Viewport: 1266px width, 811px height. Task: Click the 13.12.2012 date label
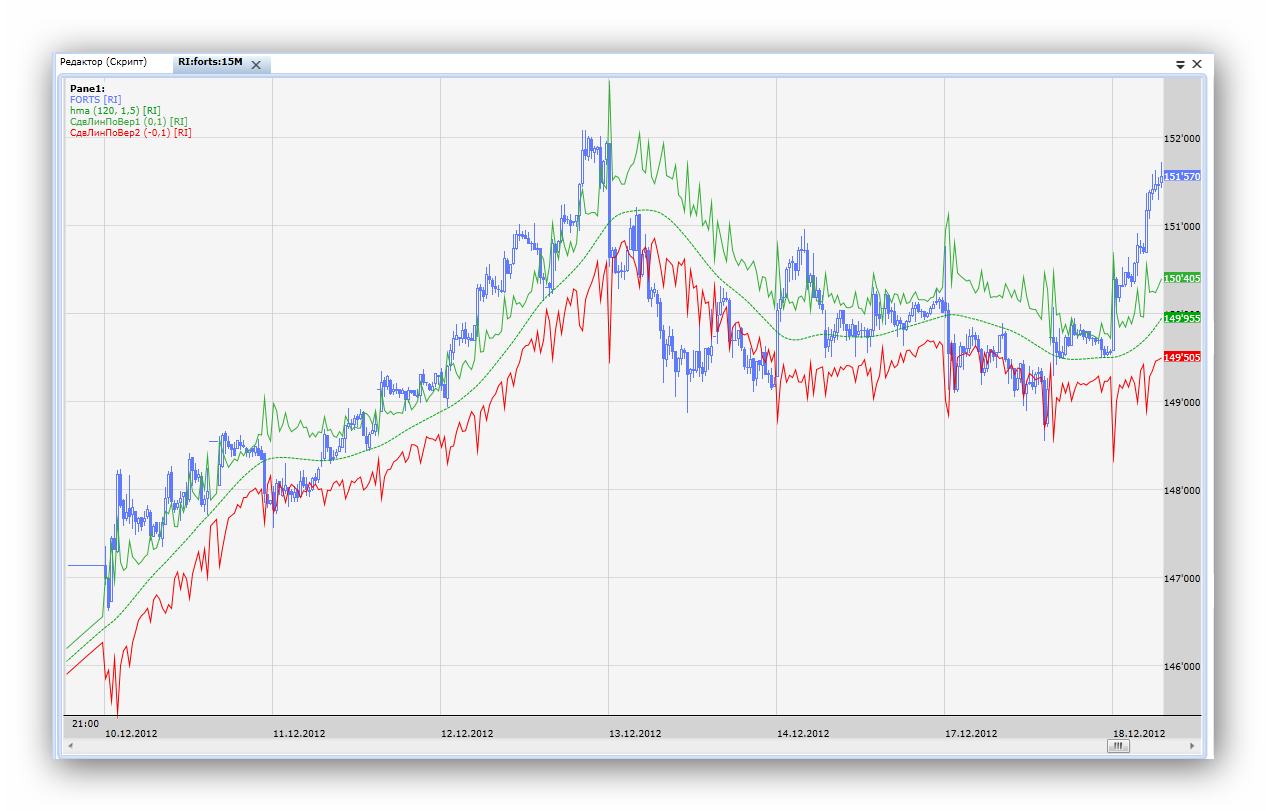pos(635,733)
